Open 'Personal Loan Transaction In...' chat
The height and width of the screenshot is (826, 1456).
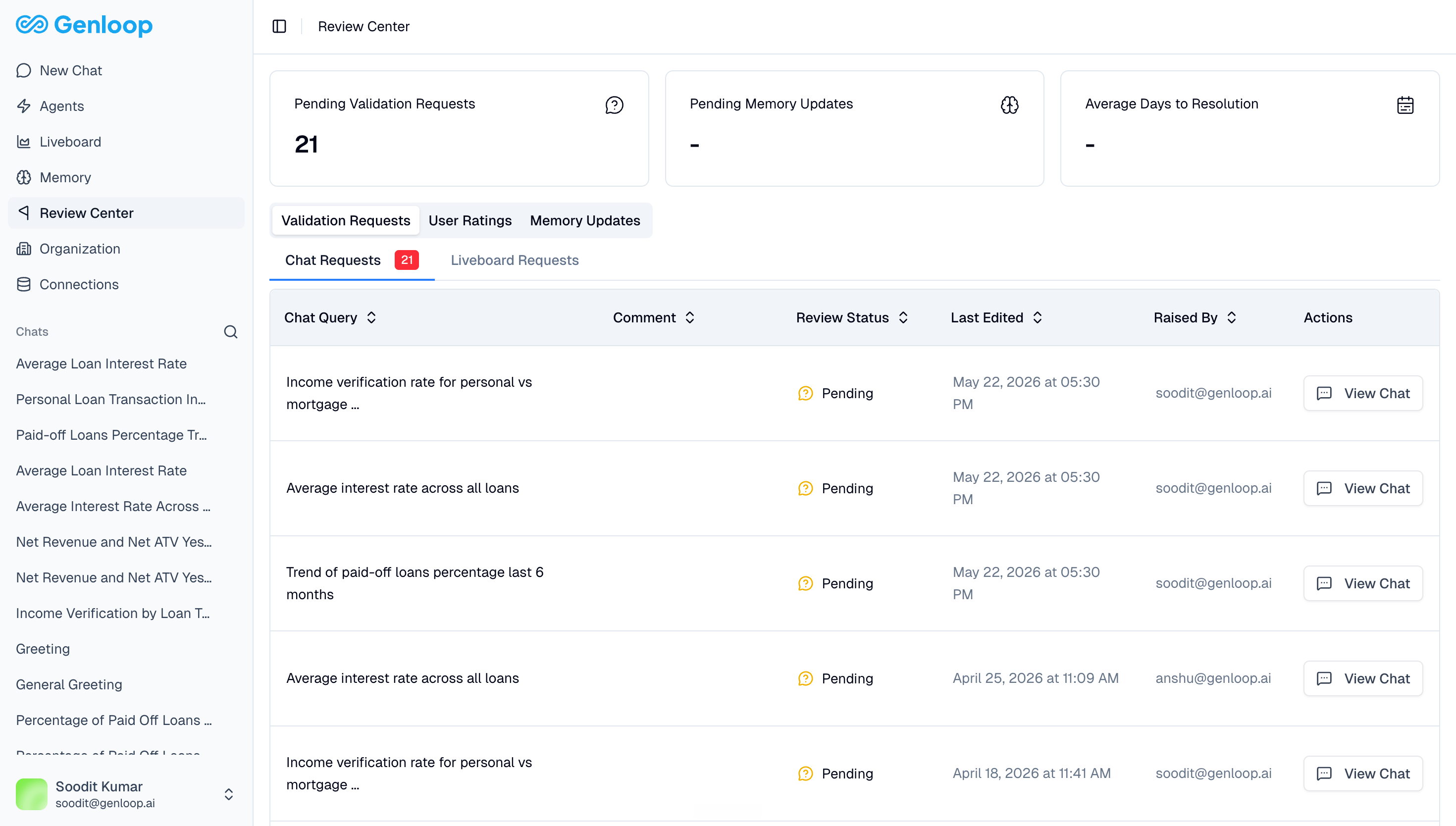click(x=111, y=400)
